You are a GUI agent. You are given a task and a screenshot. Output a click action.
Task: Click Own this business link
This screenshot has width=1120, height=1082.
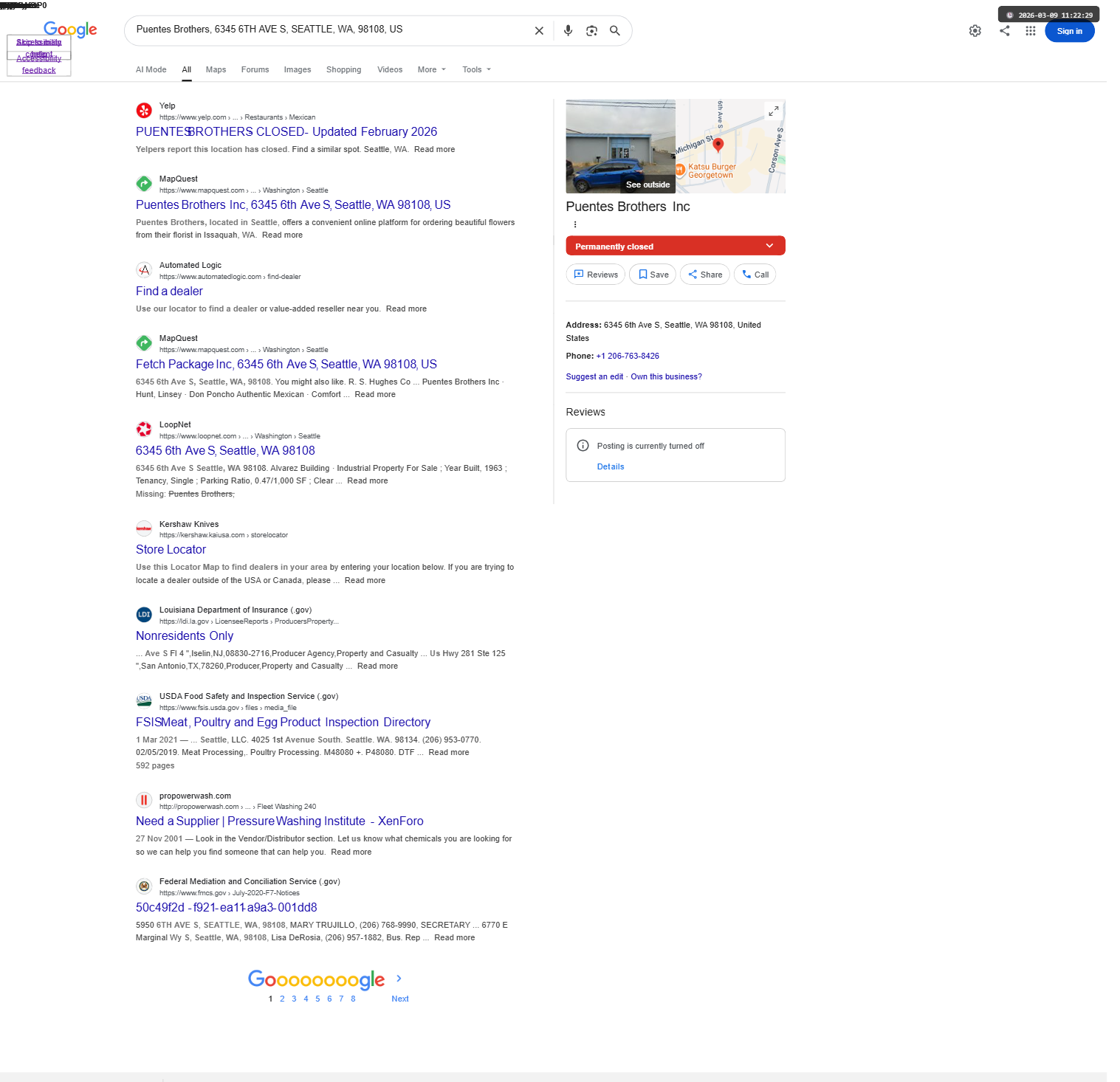[666, 376]
